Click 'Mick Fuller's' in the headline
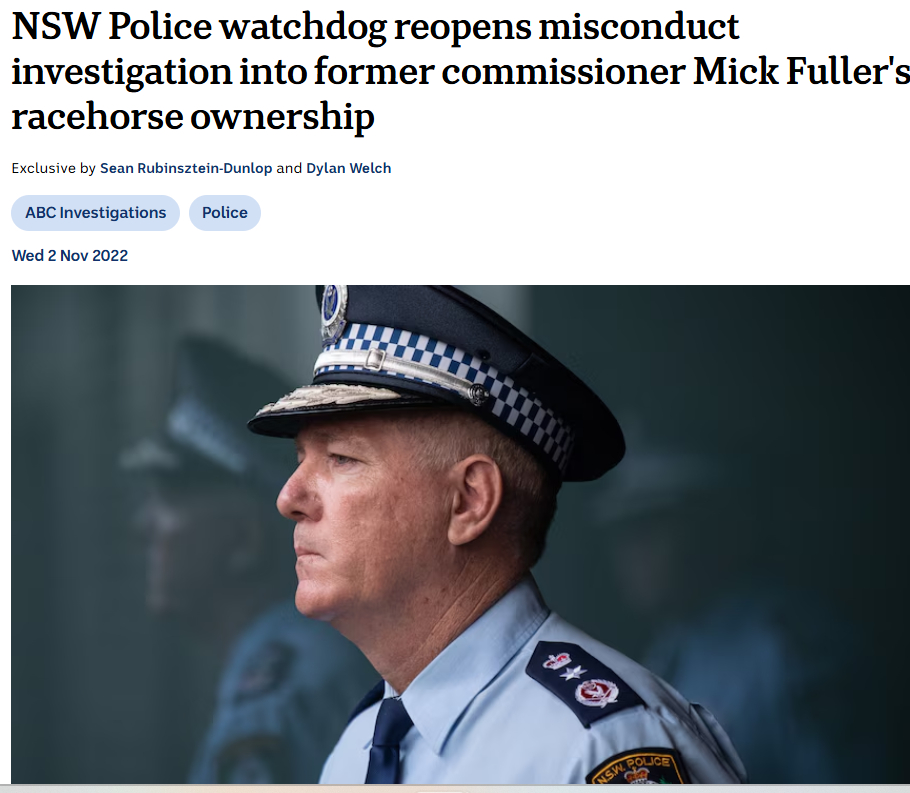Viewport: 910px width, 793px height. 801,72
